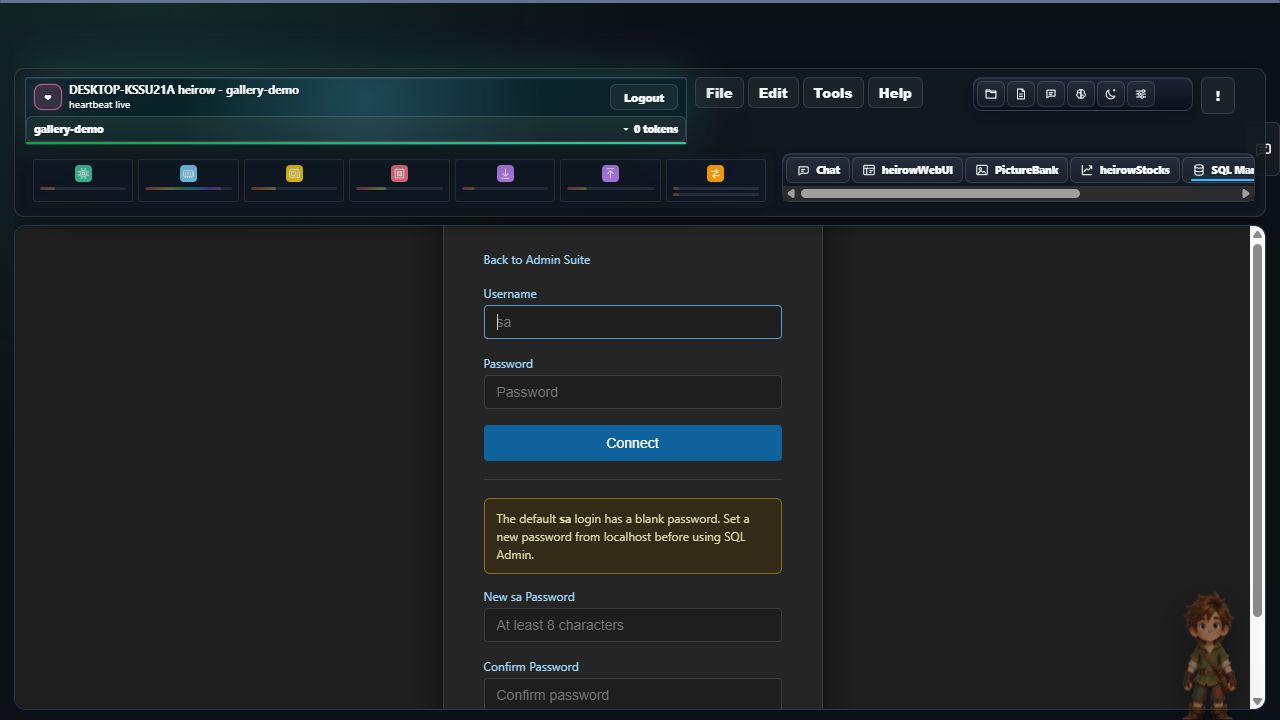Click the purple download arrow icon

click(505, 174)
